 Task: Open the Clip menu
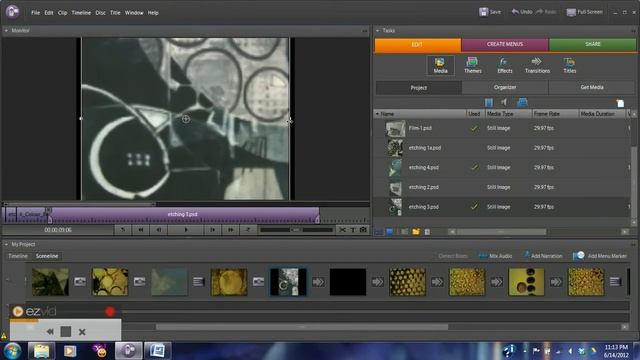click(x=62, y=13)
